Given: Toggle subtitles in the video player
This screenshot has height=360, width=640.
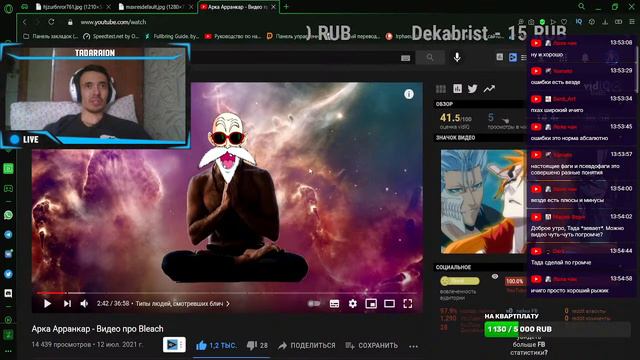Looking at the screenshot, I should [x=334, y=304].
